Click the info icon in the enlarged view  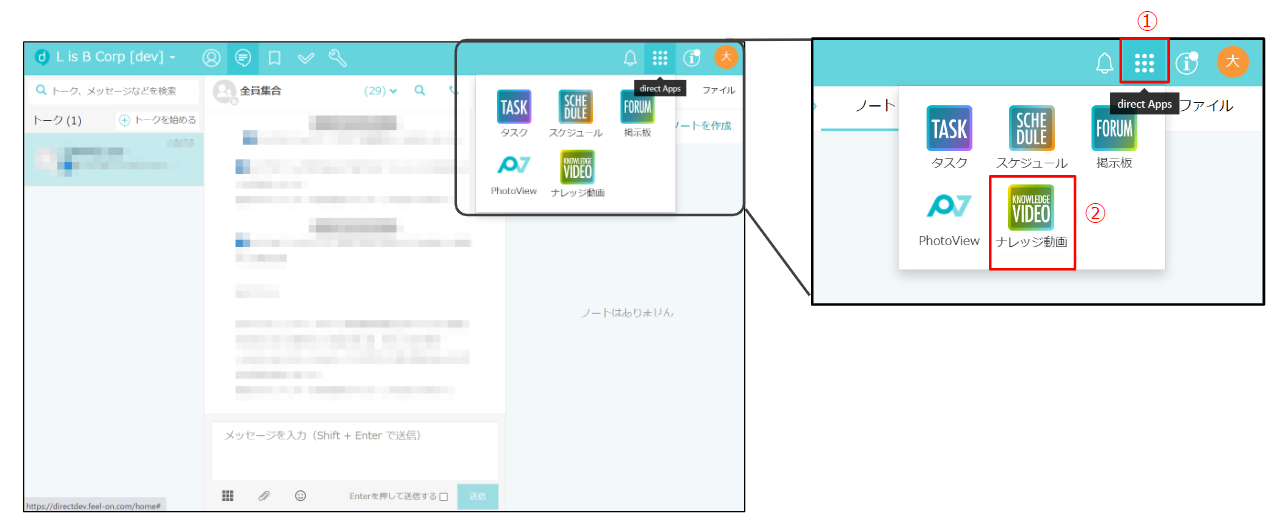[x=1187, y=63]
